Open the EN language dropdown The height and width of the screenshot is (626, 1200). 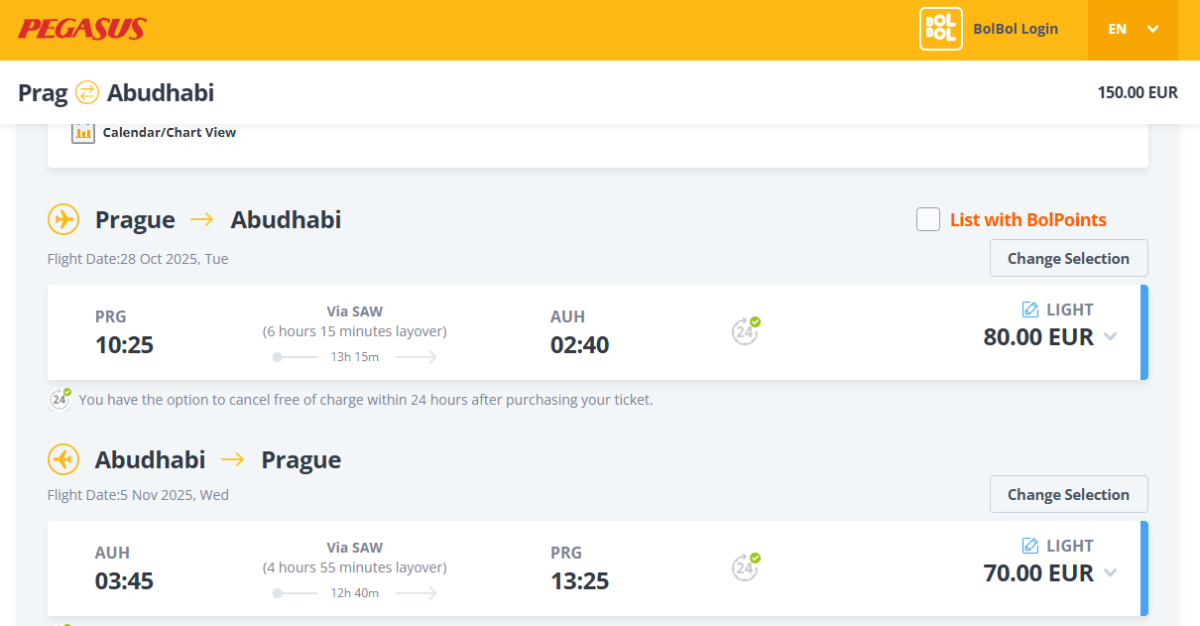click(1133, 29)
